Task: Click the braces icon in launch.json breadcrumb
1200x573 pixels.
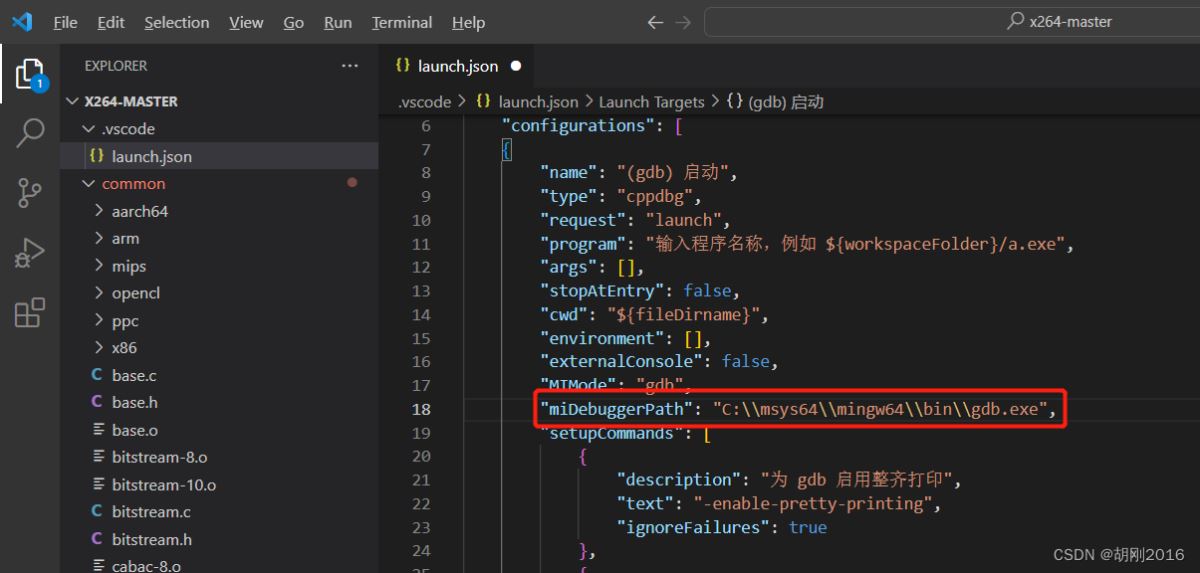Action: coord(483,102)
